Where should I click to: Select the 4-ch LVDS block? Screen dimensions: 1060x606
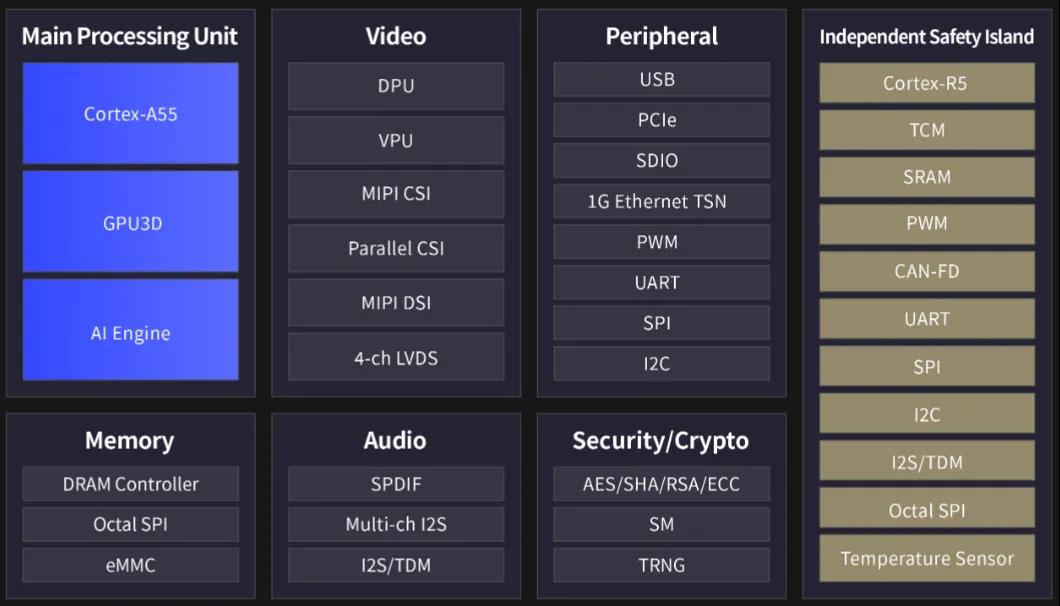point(396,357)
